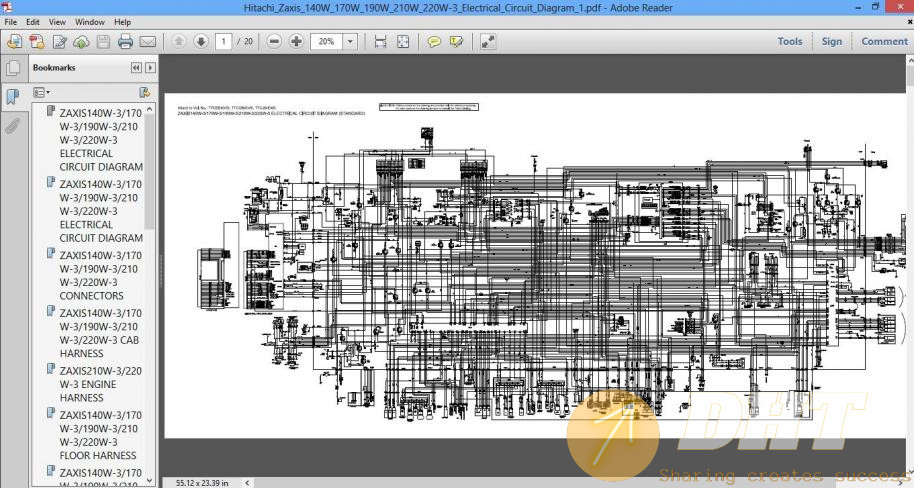Select the ENGINE HARNESS bookmark
914x488 pixels.
(x=100, y=384)
